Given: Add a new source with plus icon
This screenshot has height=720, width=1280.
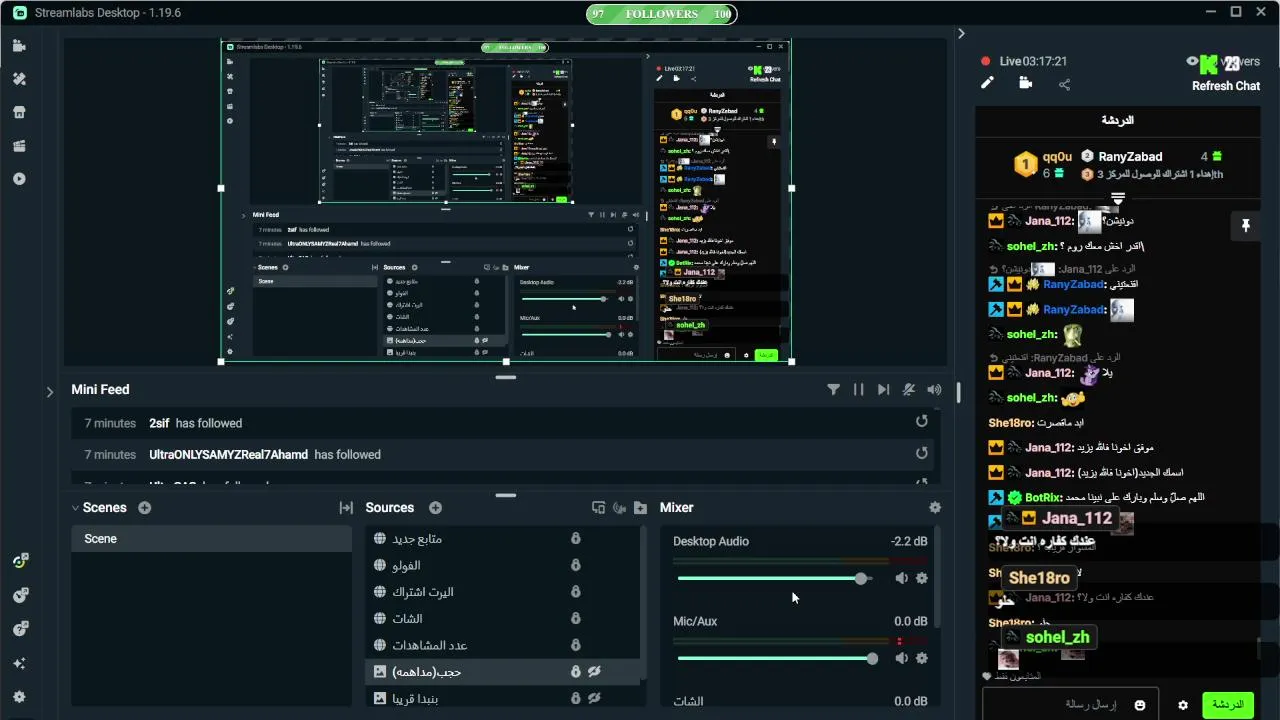Looking at the screenshot, I should (435, 508).
